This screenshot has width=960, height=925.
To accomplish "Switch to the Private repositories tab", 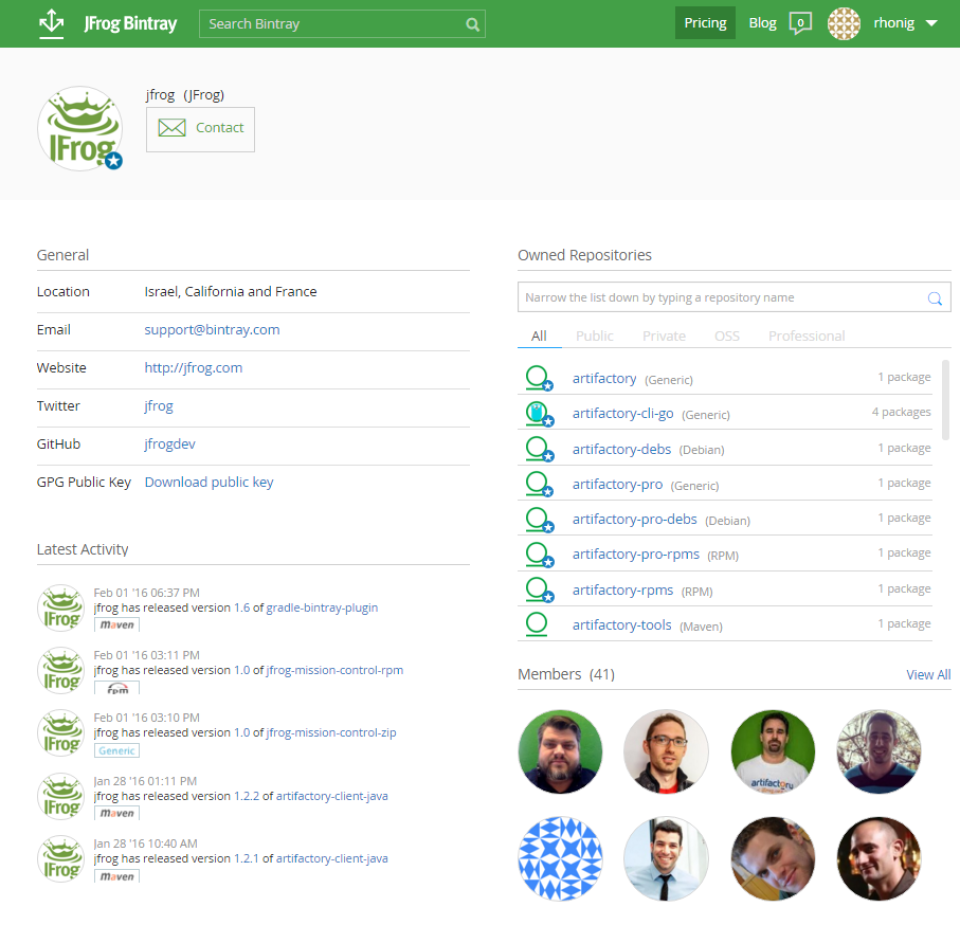I will point(664,336).
